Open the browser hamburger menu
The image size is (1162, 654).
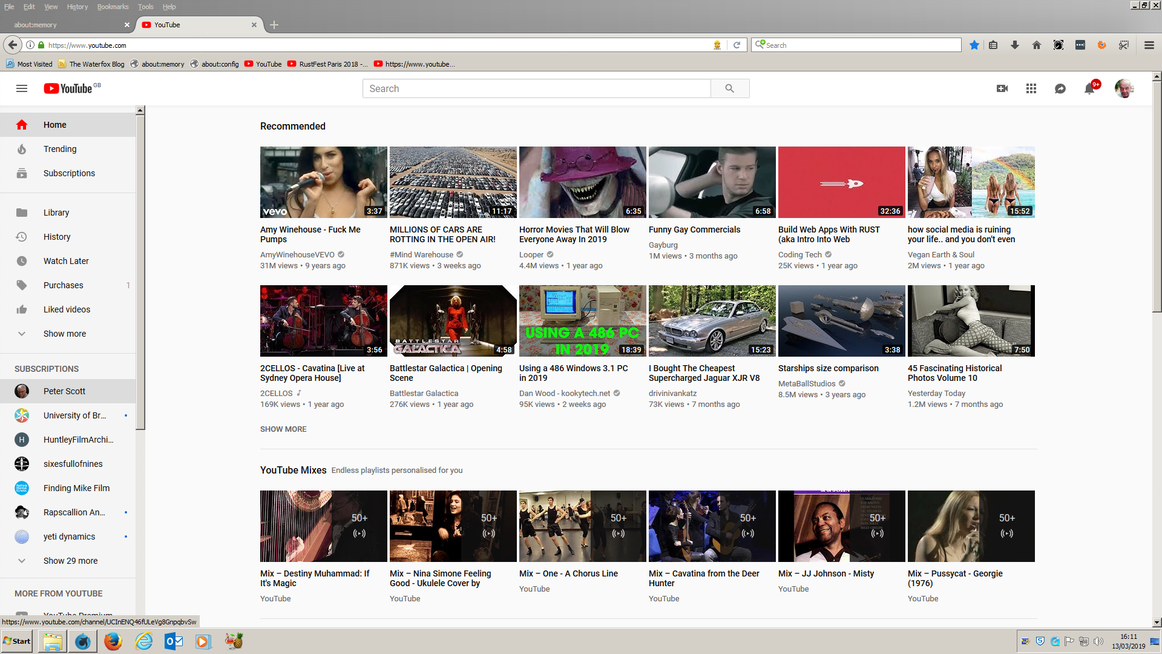[x=1149, y=45]
